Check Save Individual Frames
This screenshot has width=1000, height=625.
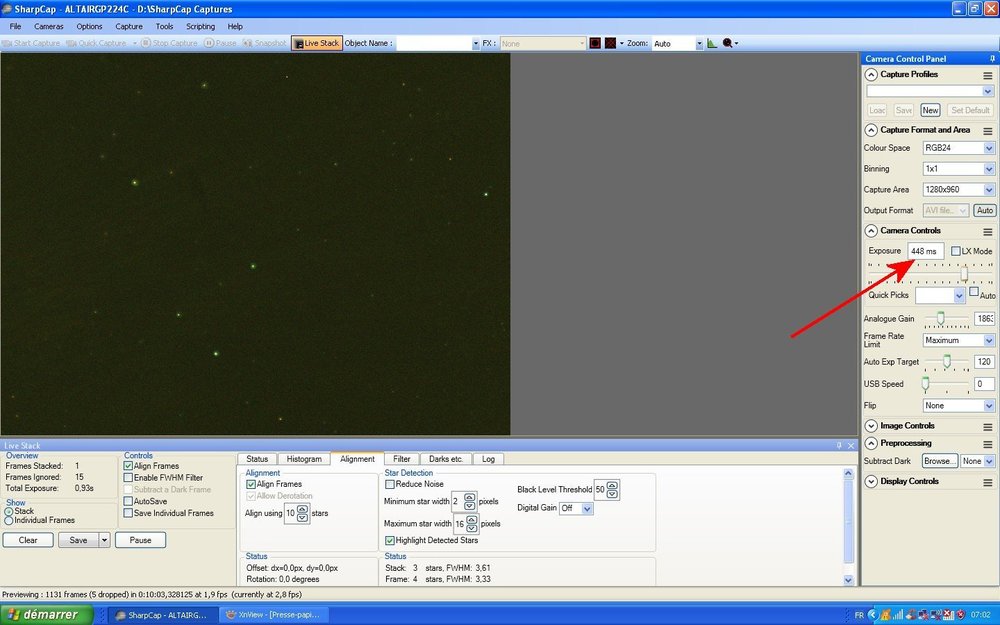point(128,513)
